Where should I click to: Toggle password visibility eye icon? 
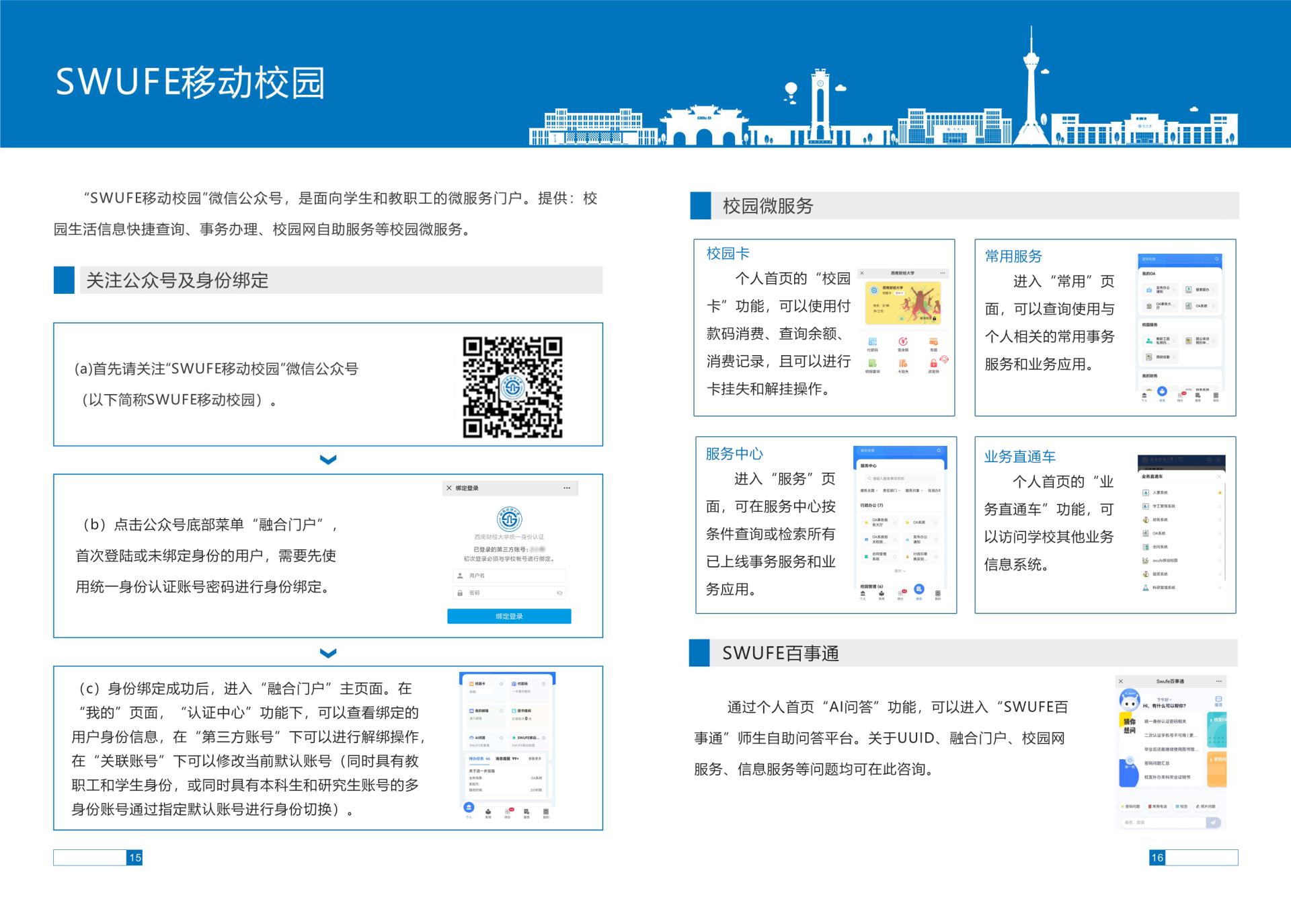[559, 592]
